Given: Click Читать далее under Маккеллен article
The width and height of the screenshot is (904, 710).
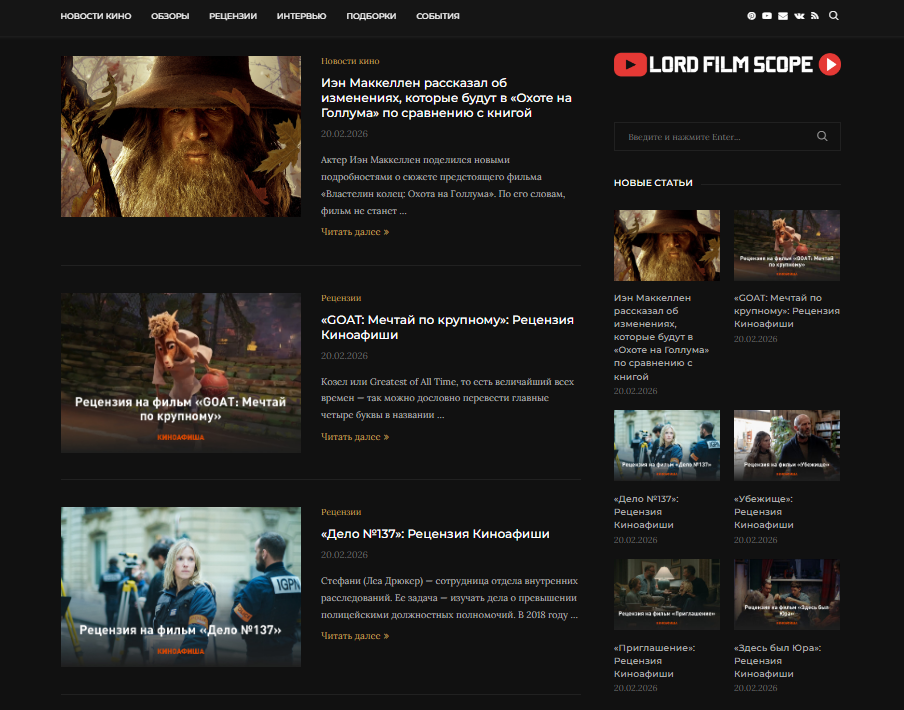Looking at the screenshot, I should [x=355, y=232].
